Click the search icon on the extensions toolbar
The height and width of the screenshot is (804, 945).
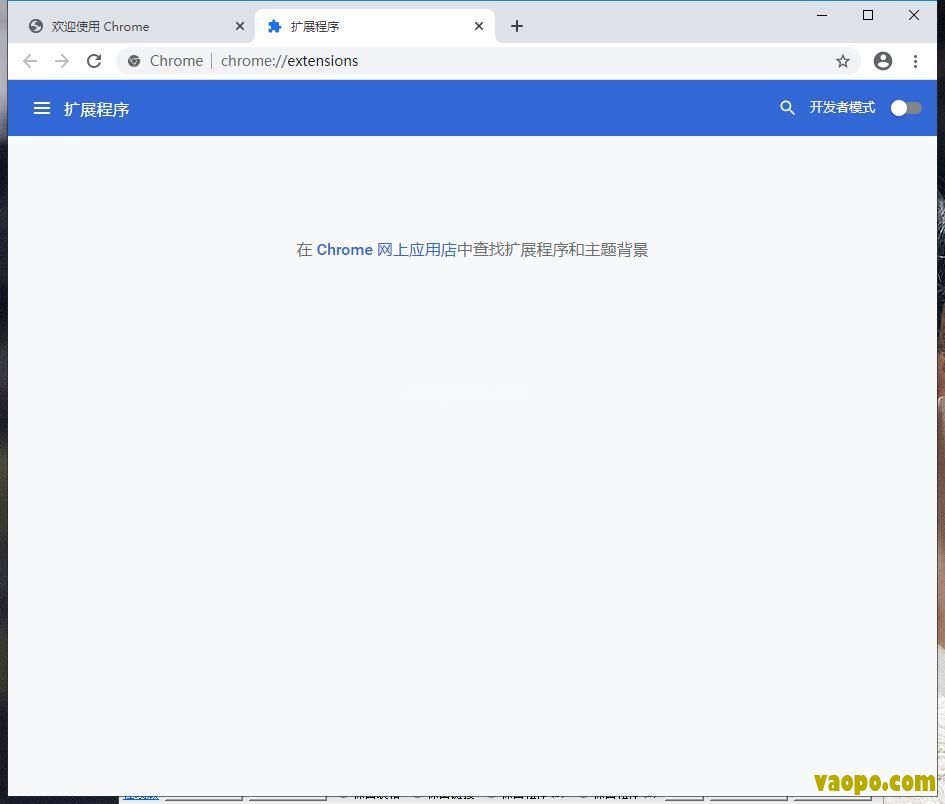(787, 107)
